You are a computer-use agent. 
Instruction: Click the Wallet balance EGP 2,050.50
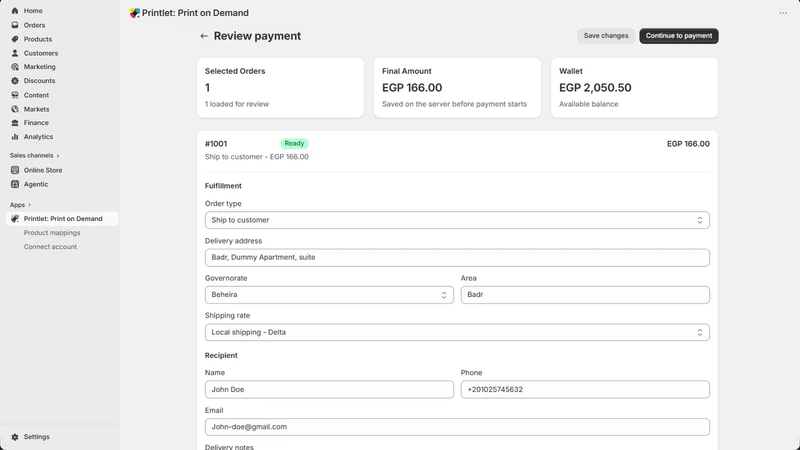pyautogui.click(x=595, y=88)
